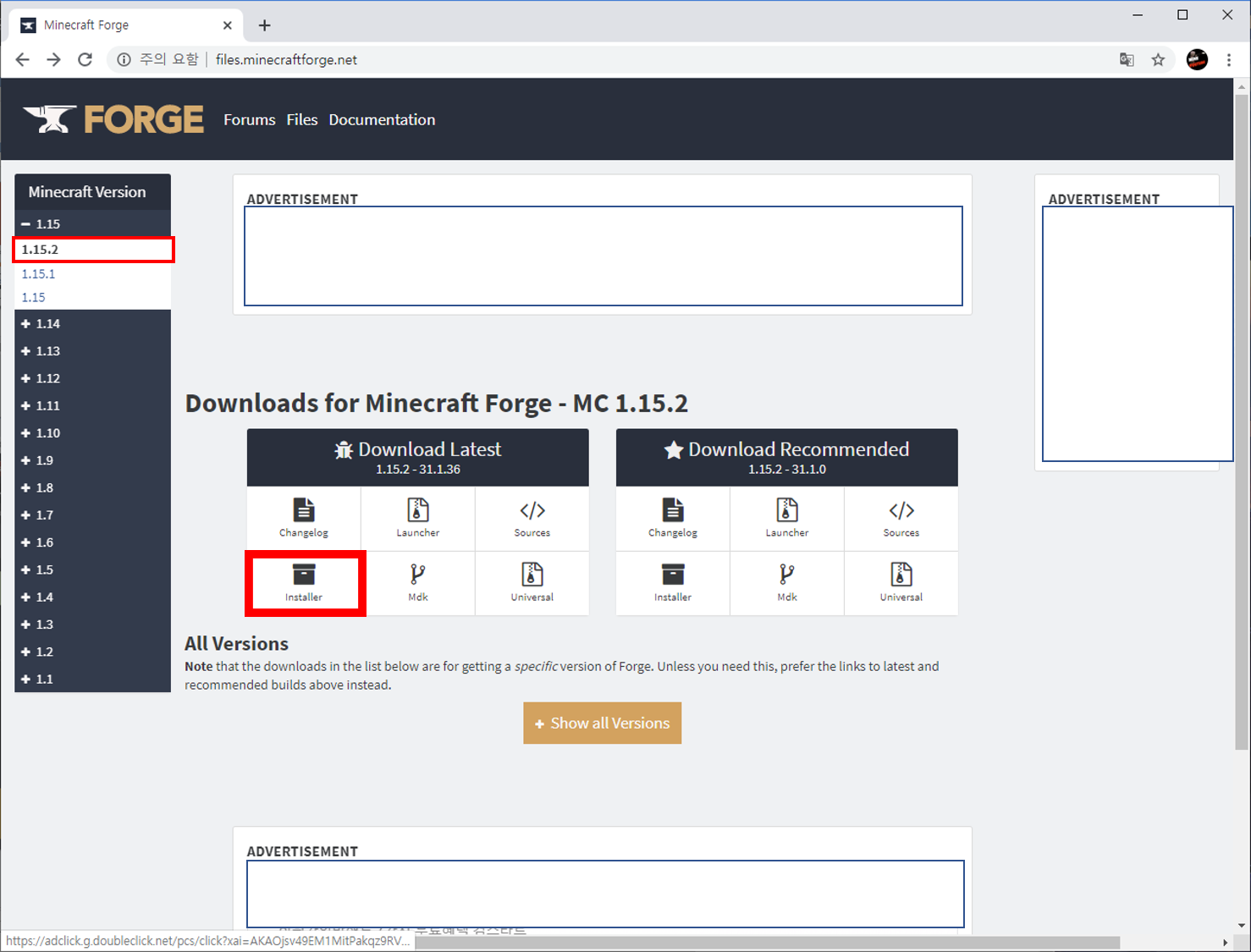Click the Forge anvil logo
Screen dimensions: 1251x952
pos(49,119)
